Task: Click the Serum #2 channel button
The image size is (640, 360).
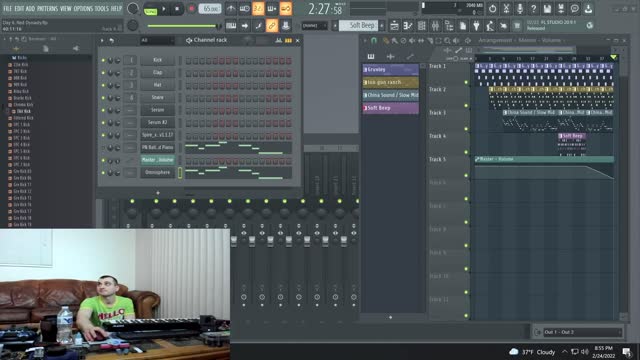Action: 158,122
